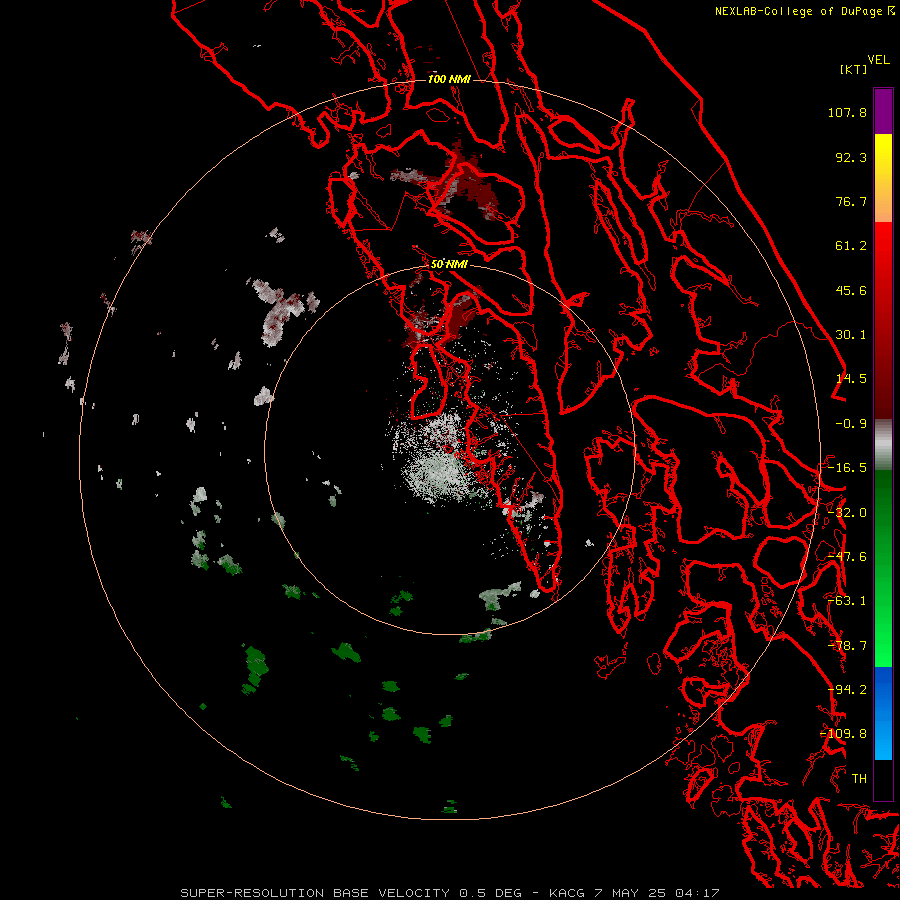Pick the gray segment of velocity color bar

[x=883, y=445]
